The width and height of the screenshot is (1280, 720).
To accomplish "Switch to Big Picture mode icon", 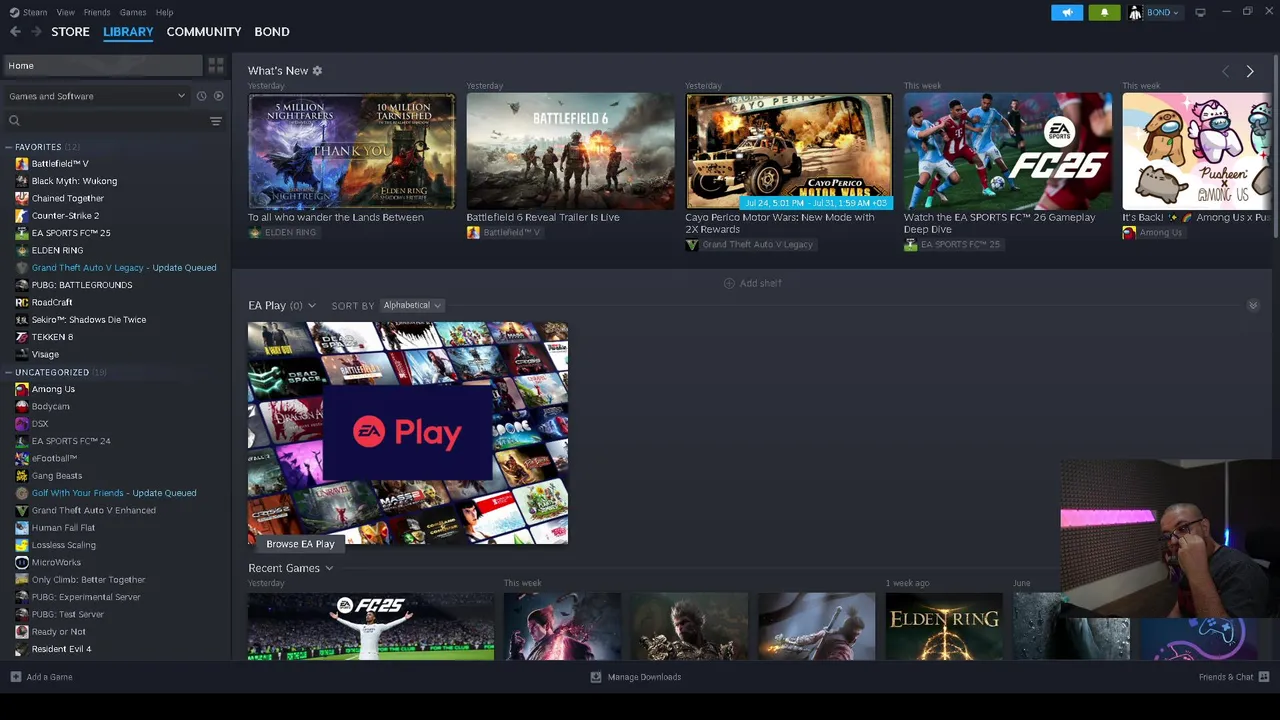I will point(1200,12).
